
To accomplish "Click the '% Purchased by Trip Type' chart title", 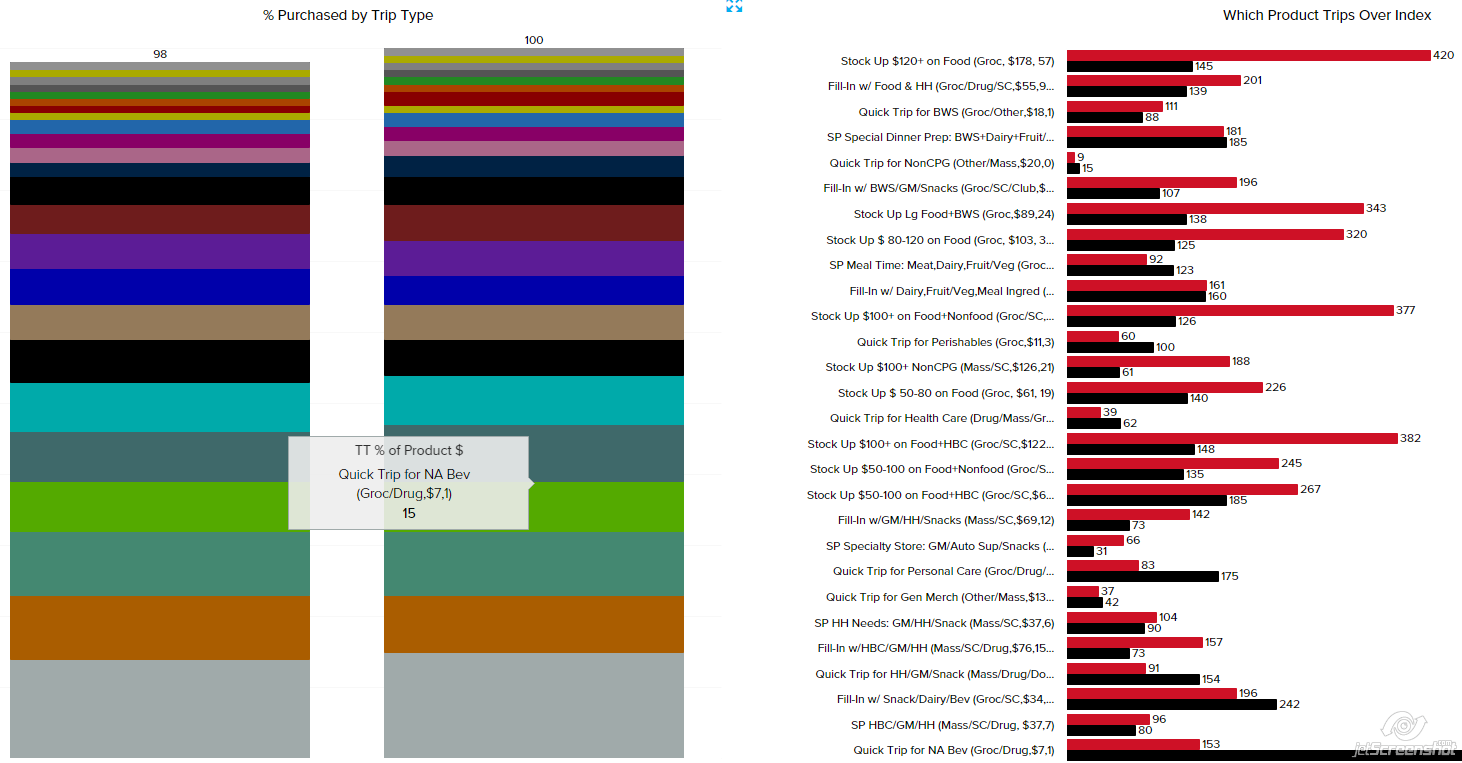I will click(x=348, y=15).
